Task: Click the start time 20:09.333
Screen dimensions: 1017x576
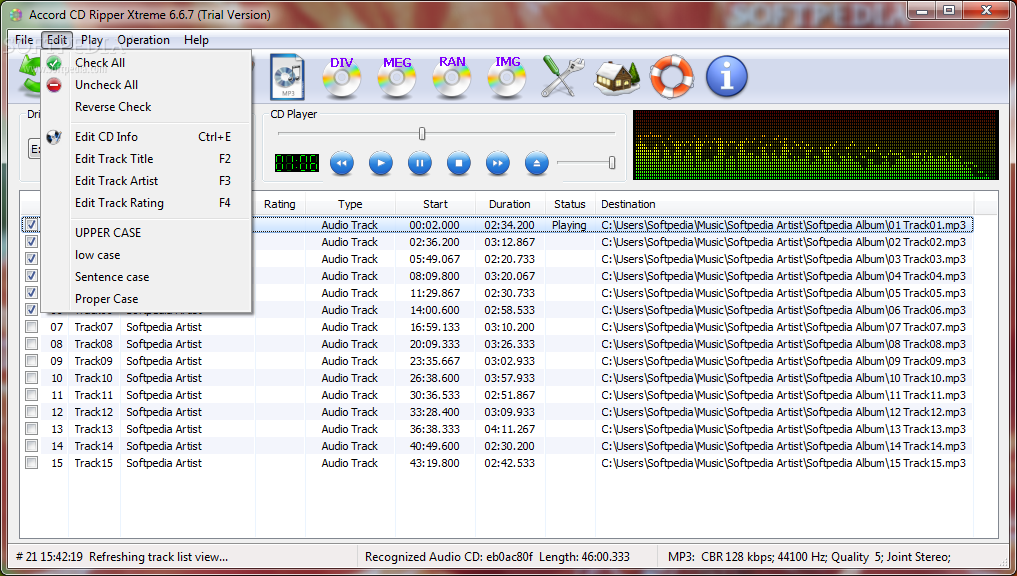Action: [435, 343]
